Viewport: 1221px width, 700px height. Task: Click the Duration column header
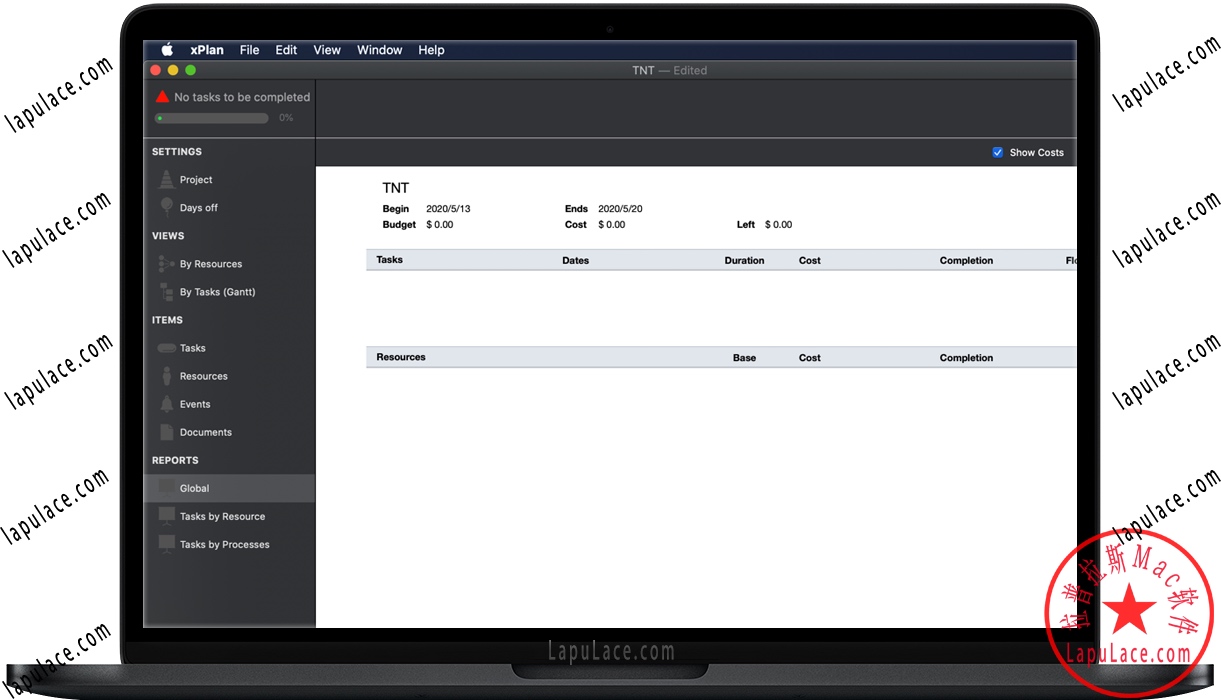[744, 260]
